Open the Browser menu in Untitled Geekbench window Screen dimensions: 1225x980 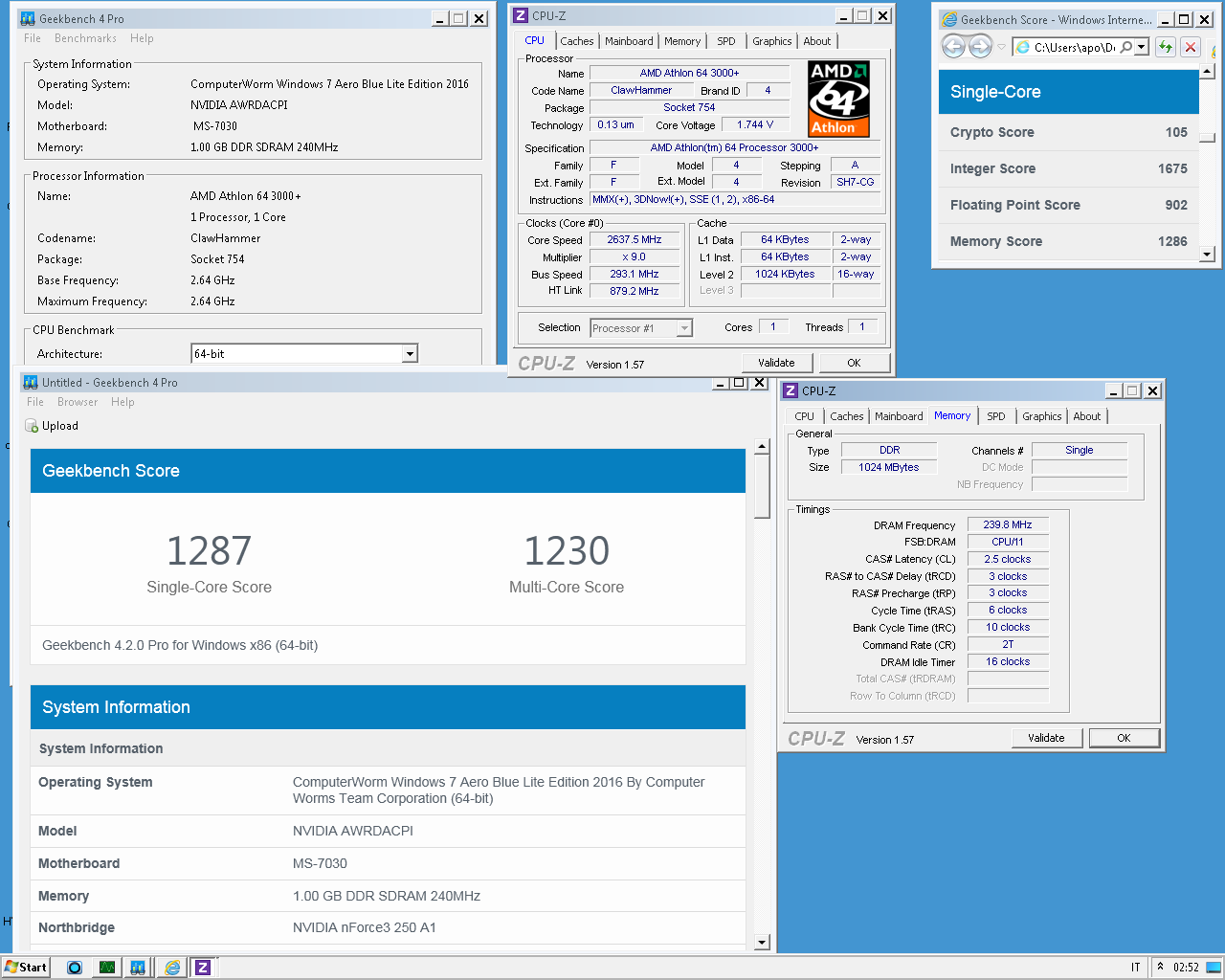tap(78, 402)
